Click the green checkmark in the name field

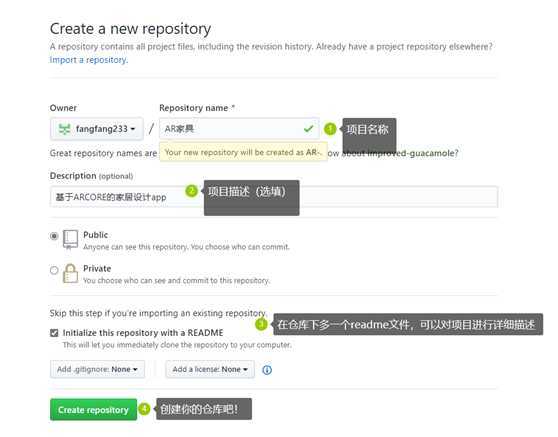(309, 128)
